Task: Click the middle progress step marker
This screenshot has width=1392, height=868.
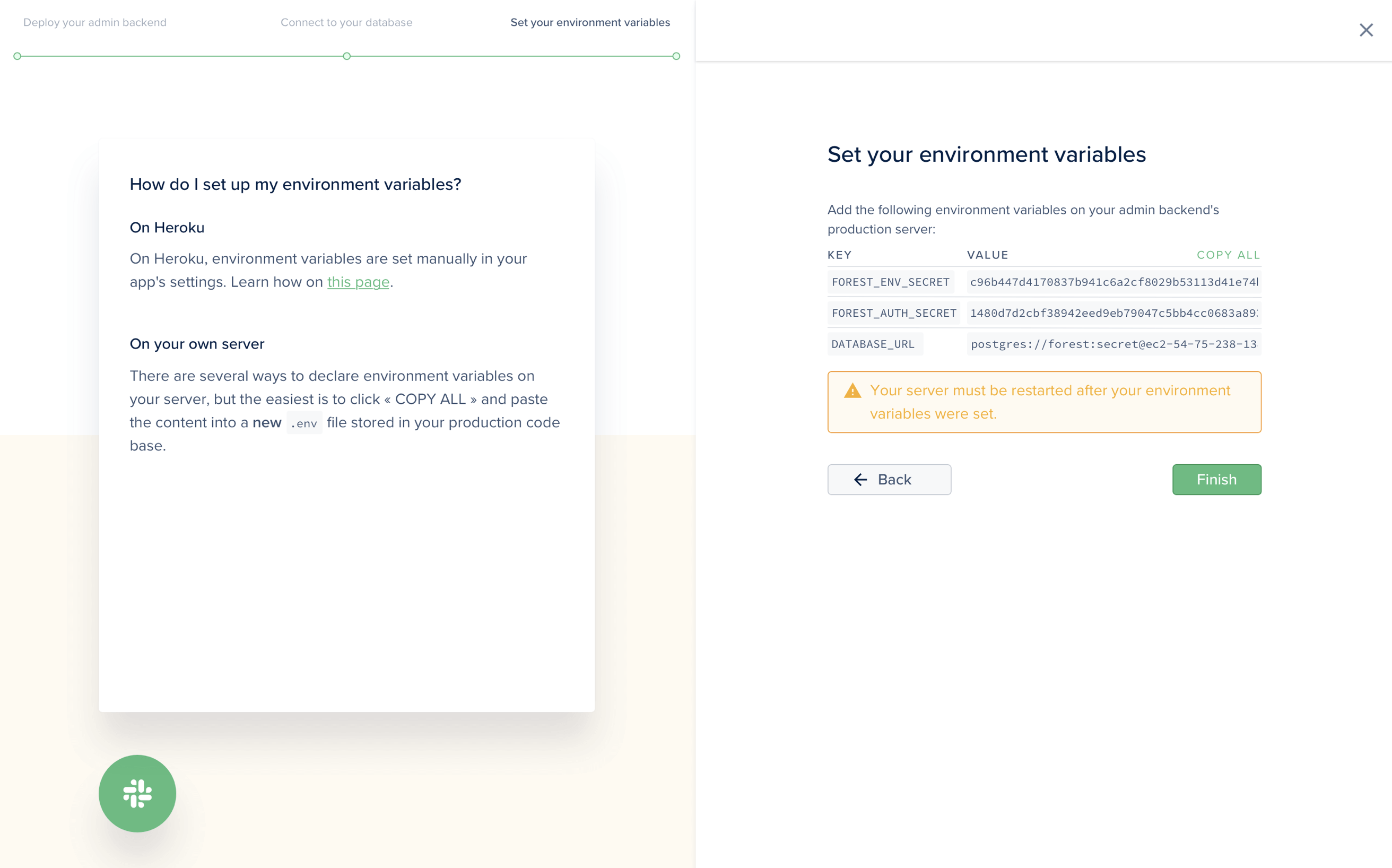Action: pos(347,56)
